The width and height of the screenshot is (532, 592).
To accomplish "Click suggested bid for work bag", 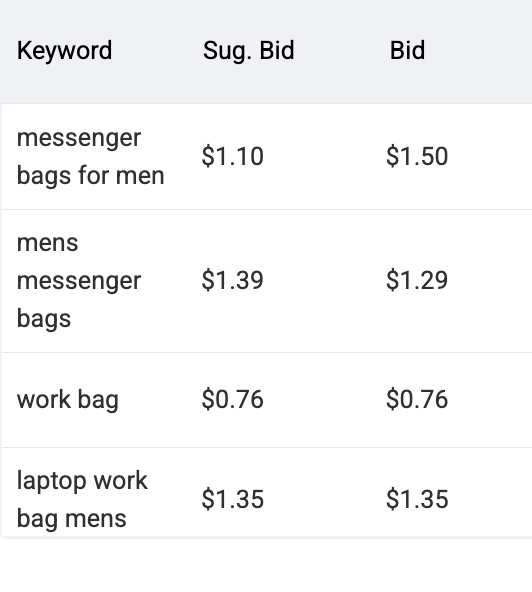I will [x=233, y=399].
